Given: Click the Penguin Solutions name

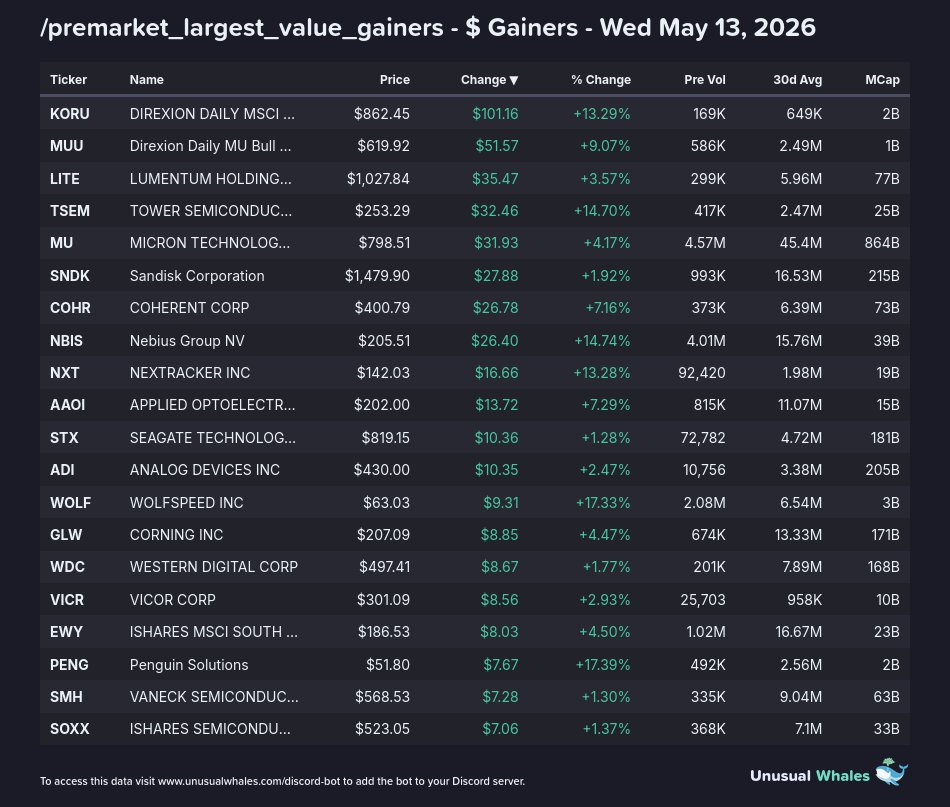Looking at the screenshot, I should coord(189,665).
